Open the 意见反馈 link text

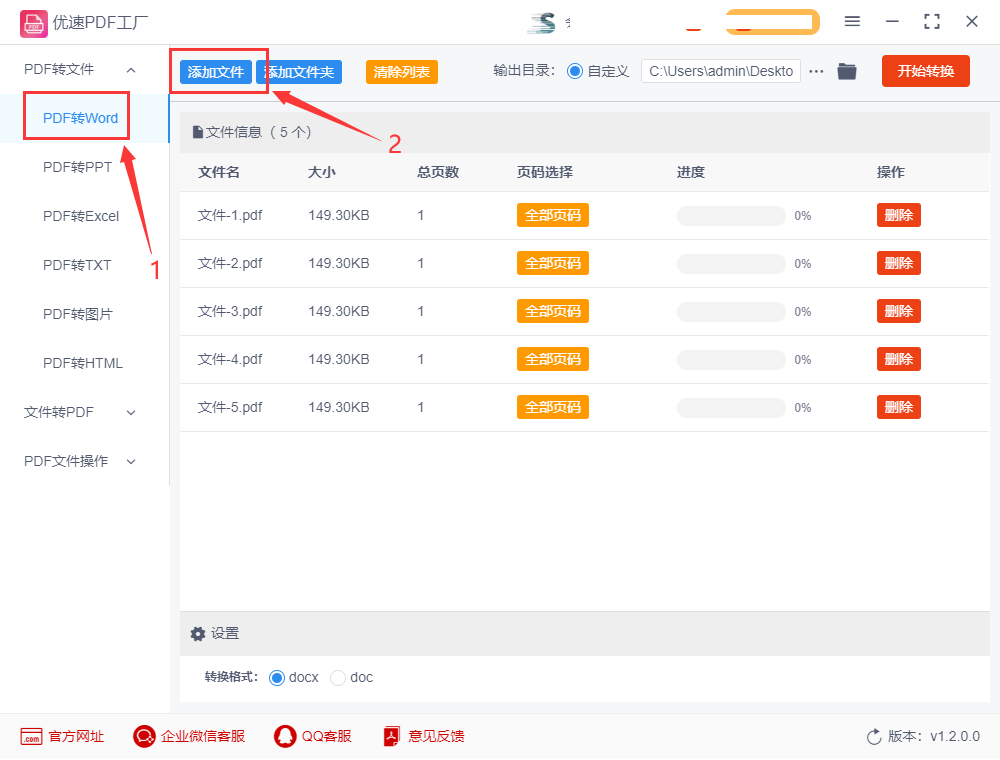pyautogui.click(x=436, y=736)
